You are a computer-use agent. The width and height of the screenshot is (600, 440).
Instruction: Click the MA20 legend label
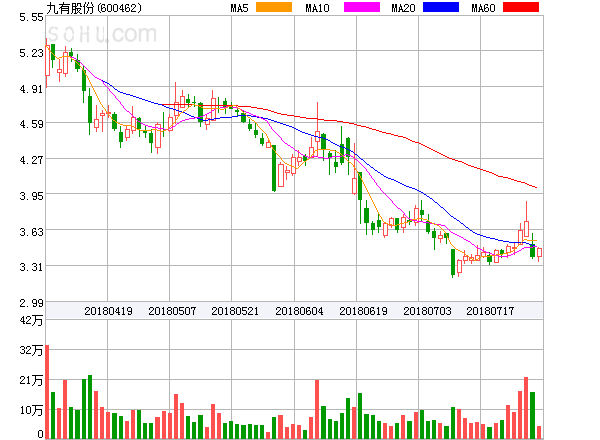(x=403, y=8)
